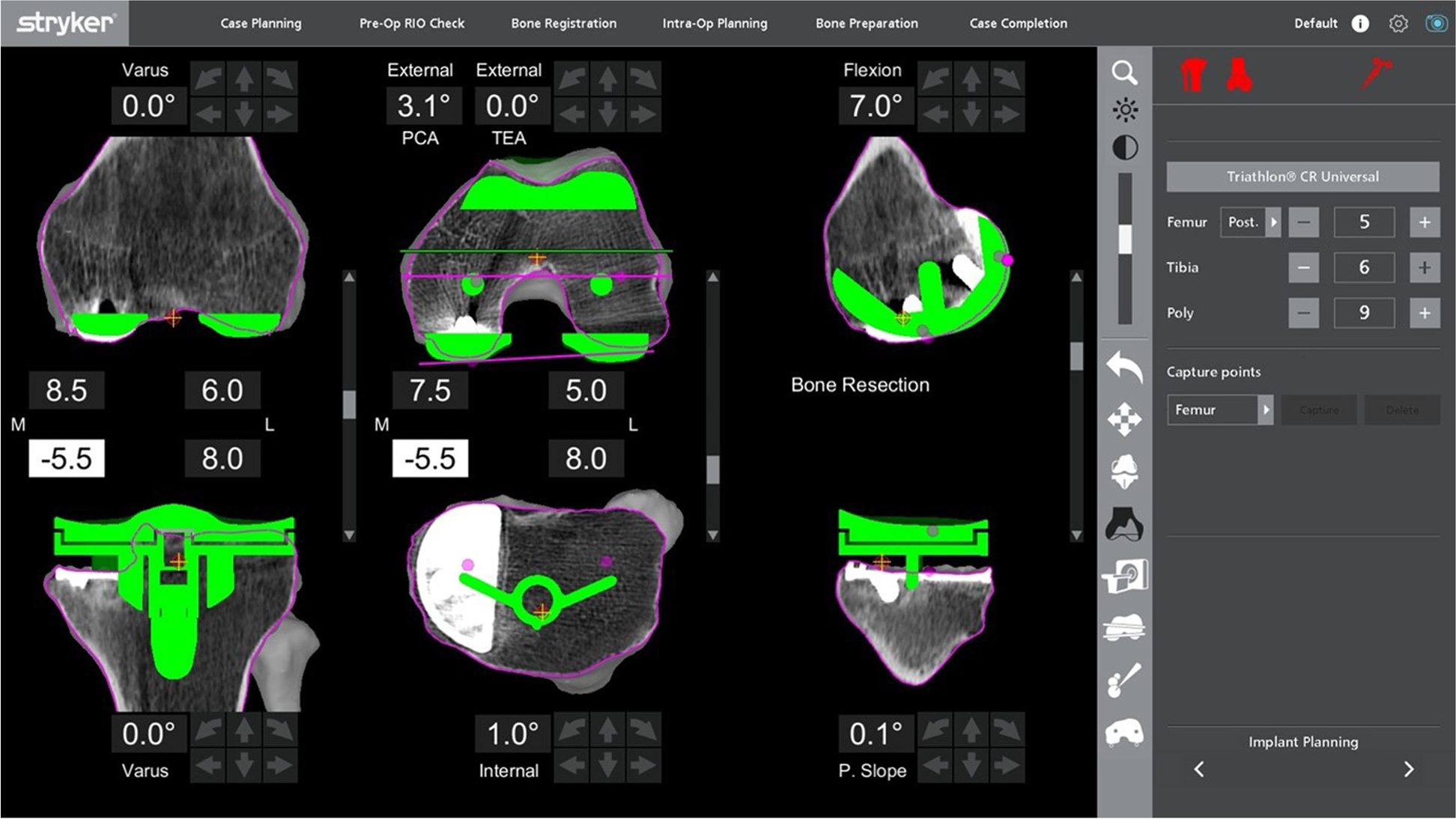Go to next Implant Planning page
The width and height of the screenshot is (1456, 819).
1409,770
